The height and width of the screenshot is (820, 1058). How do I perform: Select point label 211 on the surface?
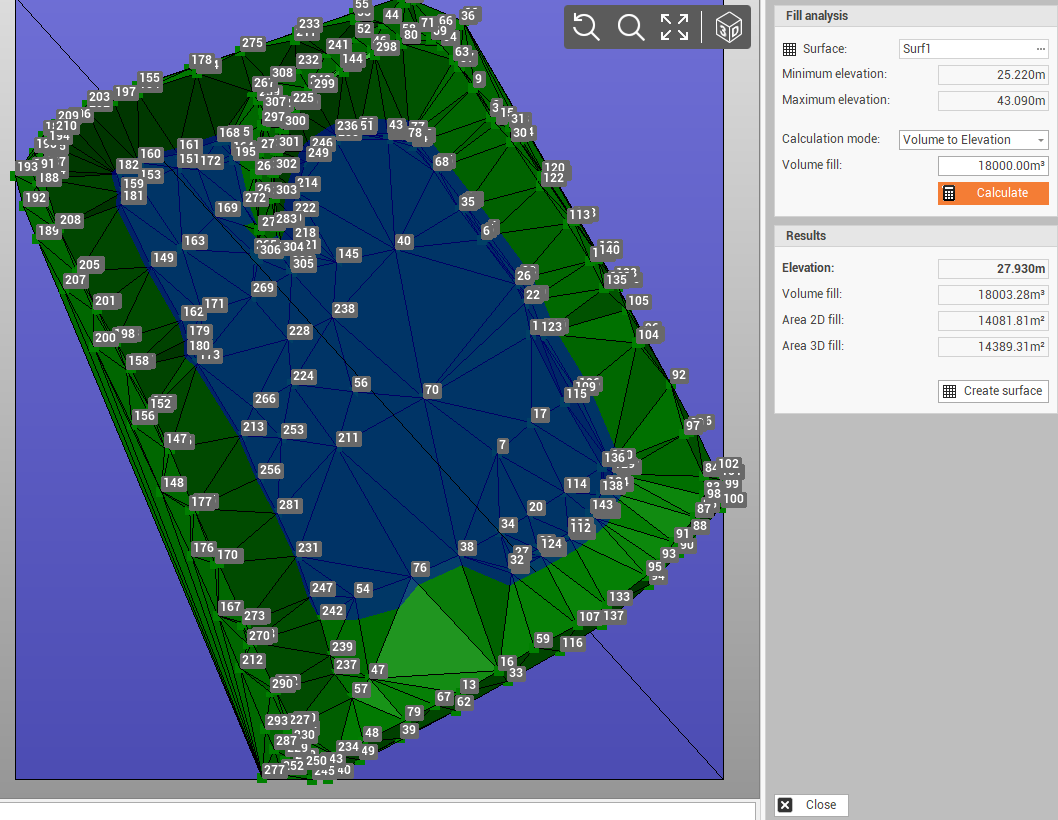click(x=348, y=438)
